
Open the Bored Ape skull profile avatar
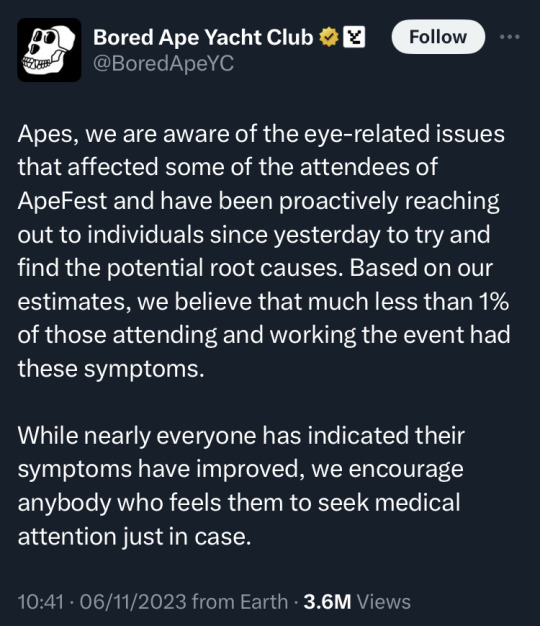pyautogui.click(x=49, y=50)
